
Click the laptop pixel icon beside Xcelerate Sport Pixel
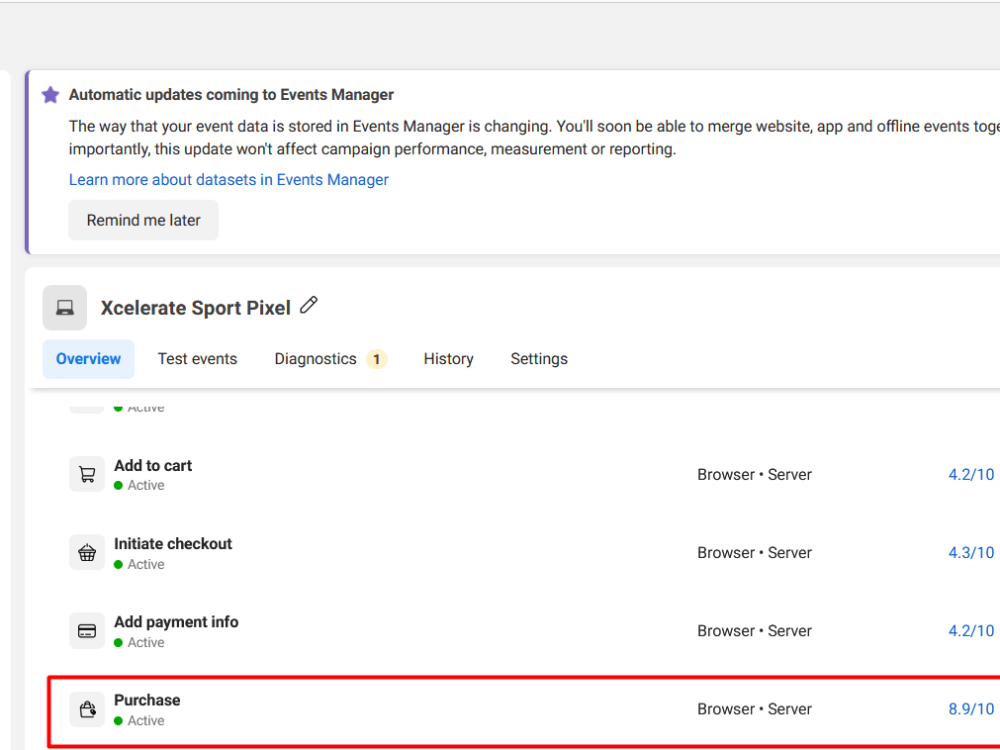click(x=64, y=307)
